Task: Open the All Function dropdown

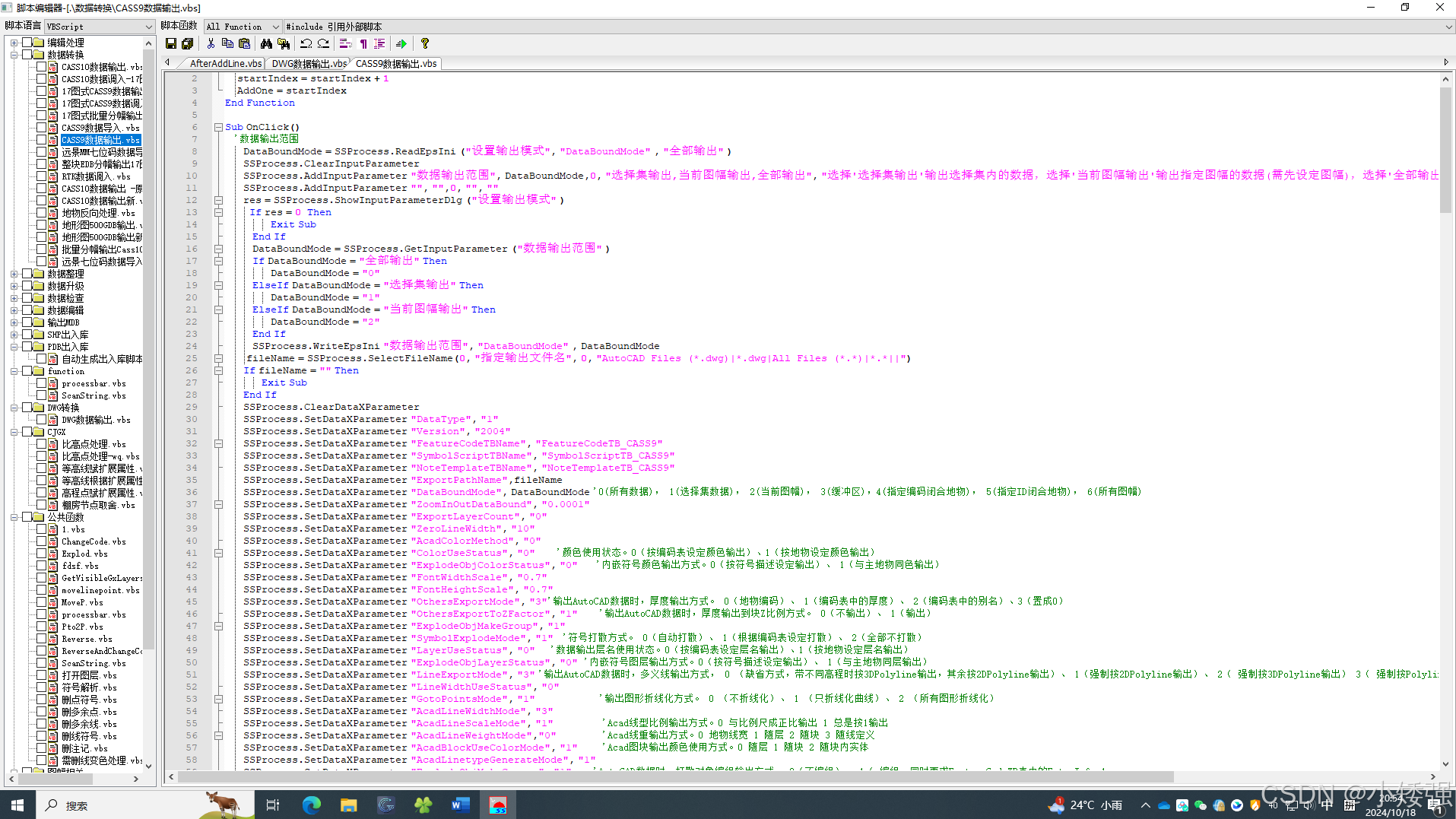Action: pos(243,27)
